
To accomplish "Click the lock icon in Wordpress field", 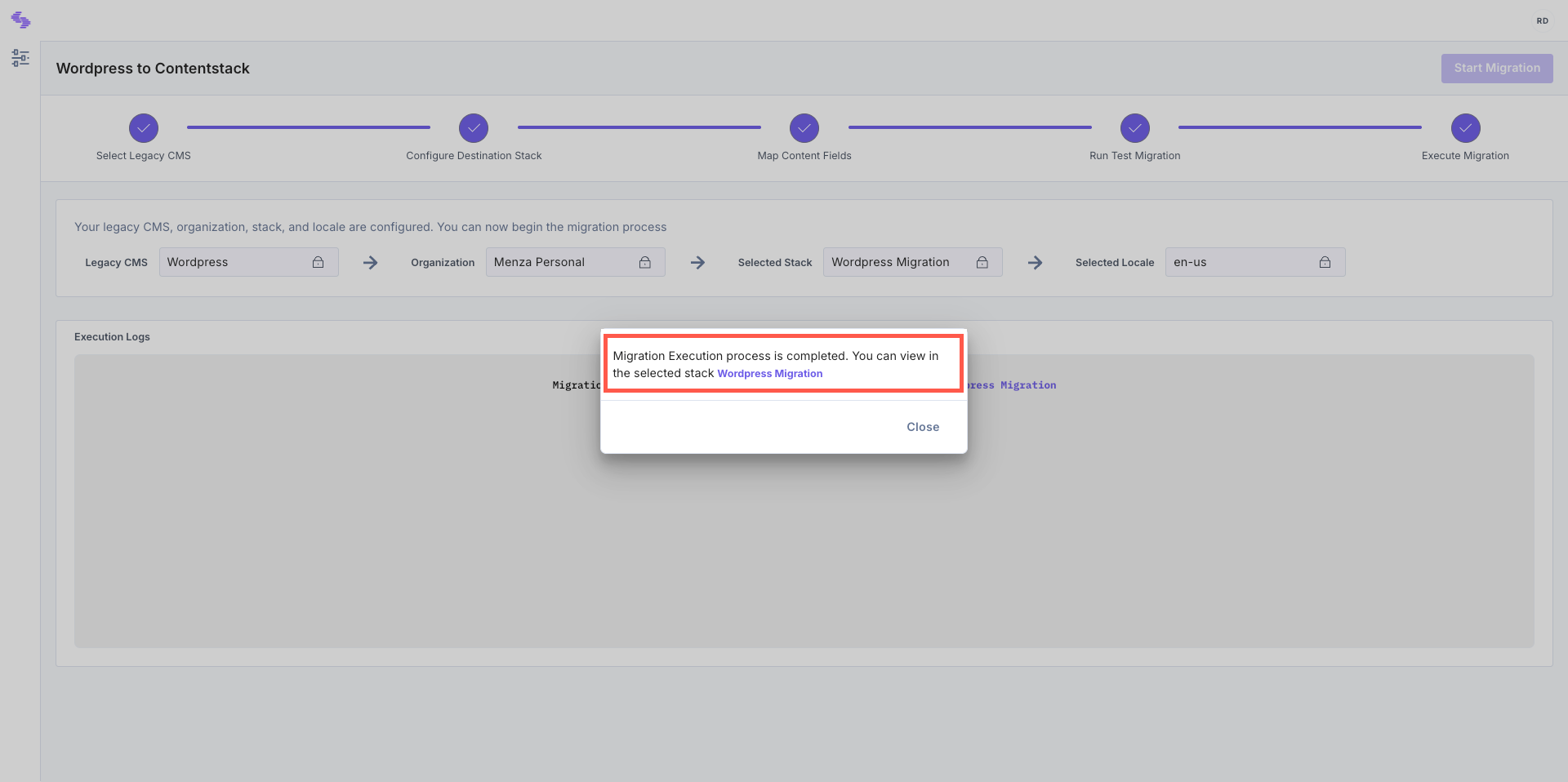I will (318, 262).
